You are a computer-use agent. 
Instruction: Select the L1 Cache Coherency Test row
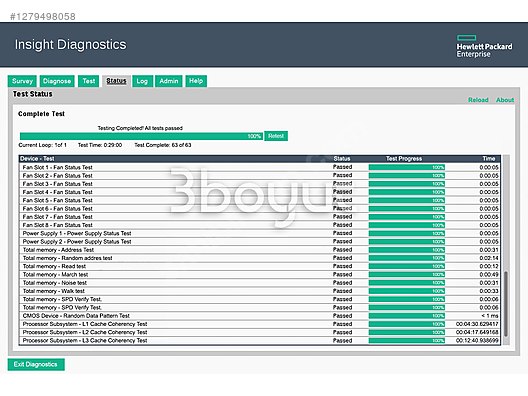click(259, 324)
